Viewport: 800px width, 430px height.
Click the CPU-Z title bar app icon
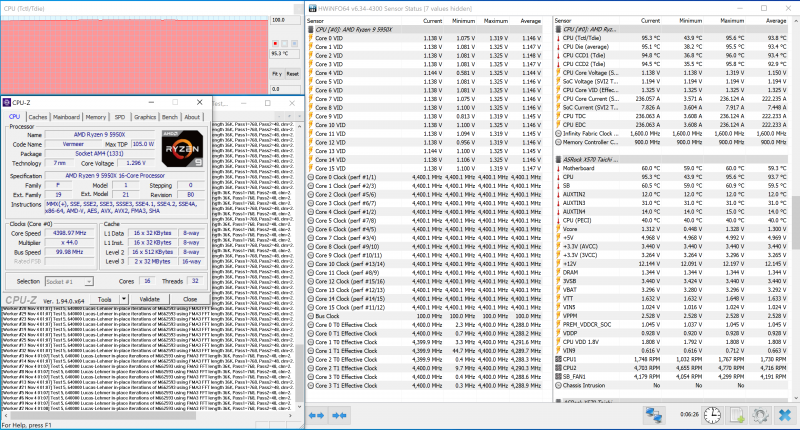(x=7, y=103)
